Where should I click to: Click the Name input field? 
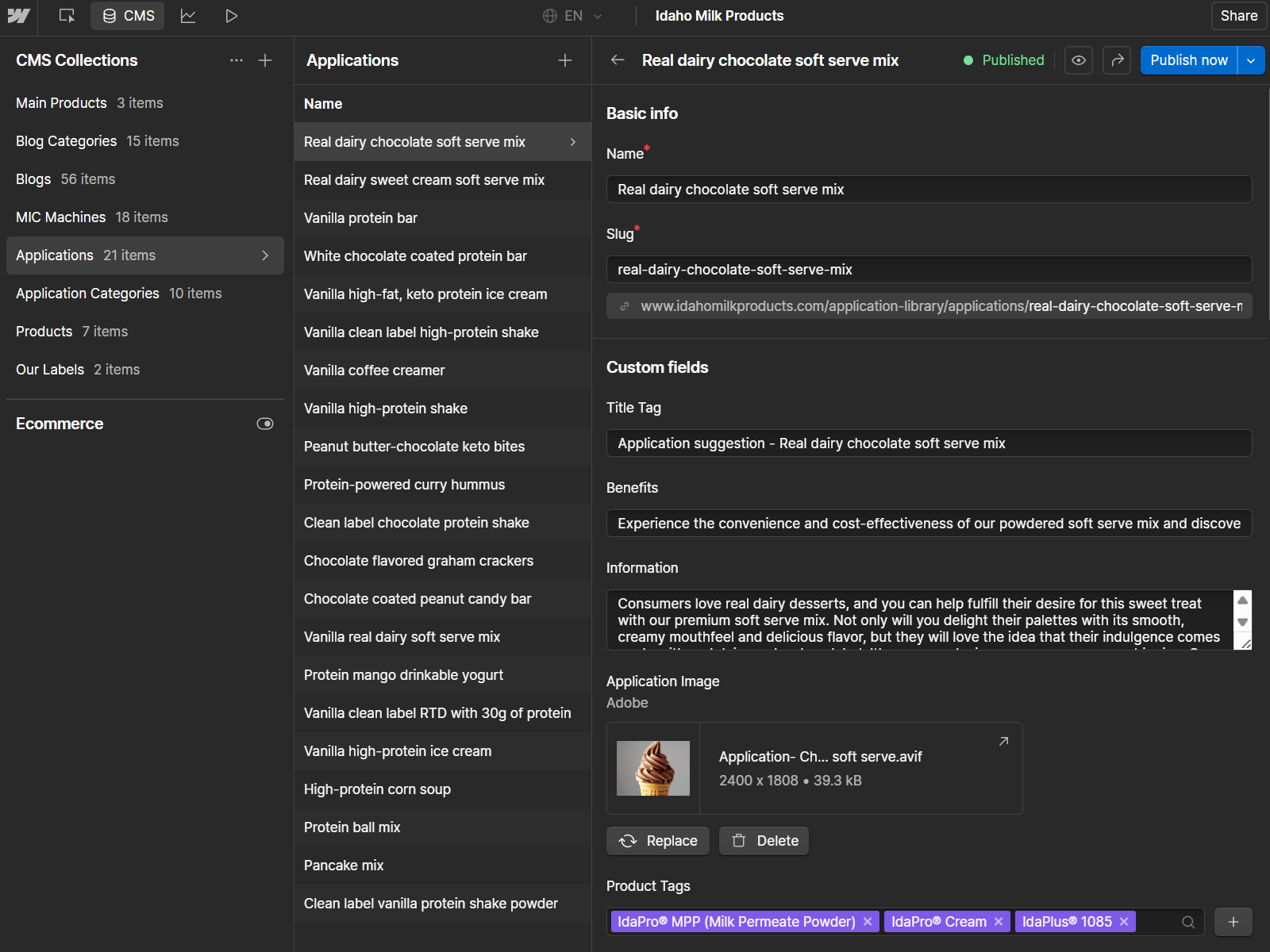(929, 190)
